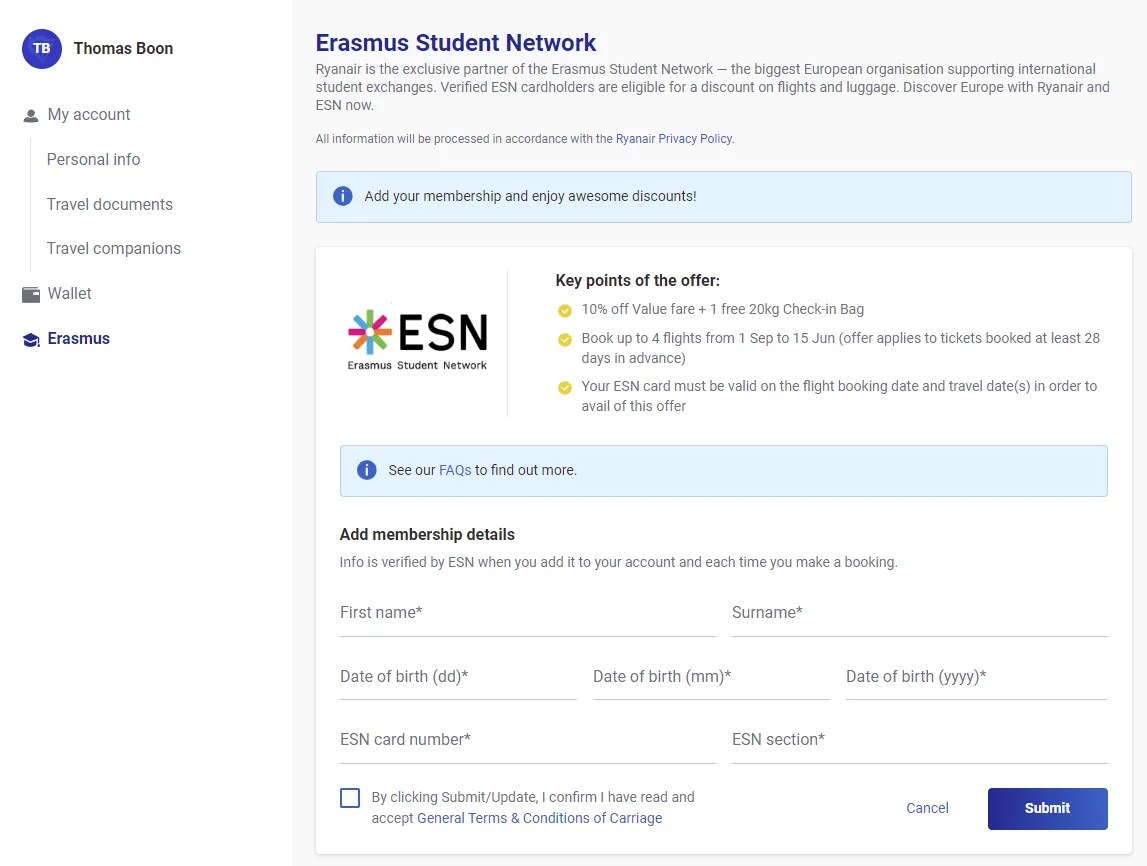Select the ESN section field

point(919,740)
